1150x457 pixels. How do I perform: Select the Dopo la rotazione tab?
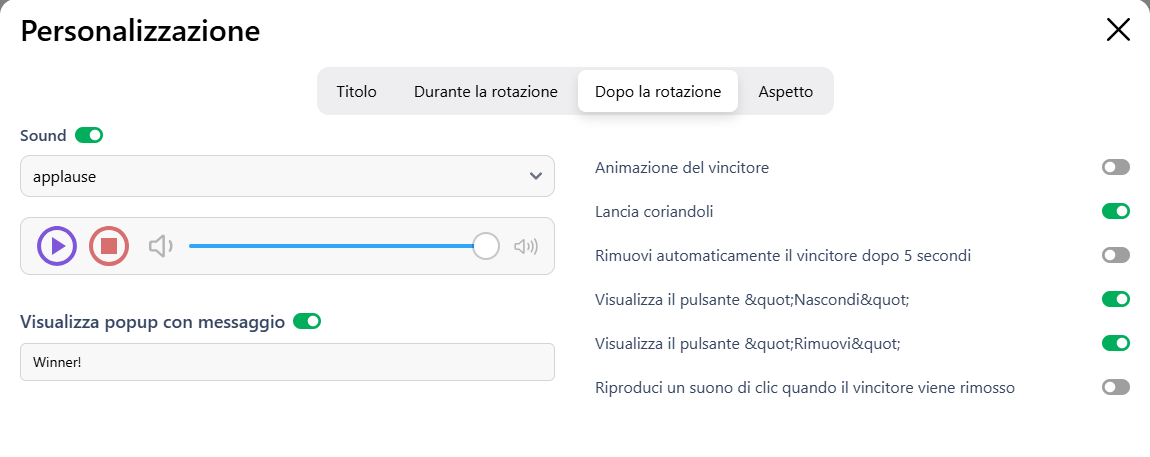coord(657,91)
